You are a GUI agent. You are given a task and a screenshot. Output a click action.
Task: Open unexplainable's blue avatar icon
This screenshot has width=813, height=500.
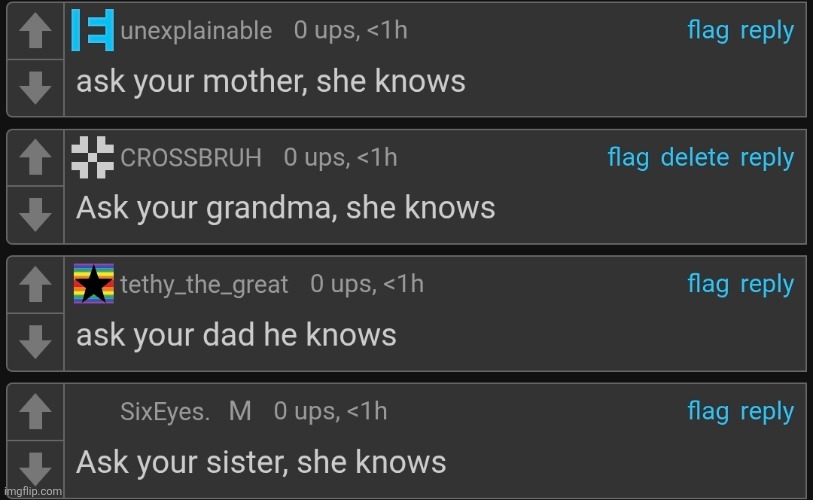point(93,30)
